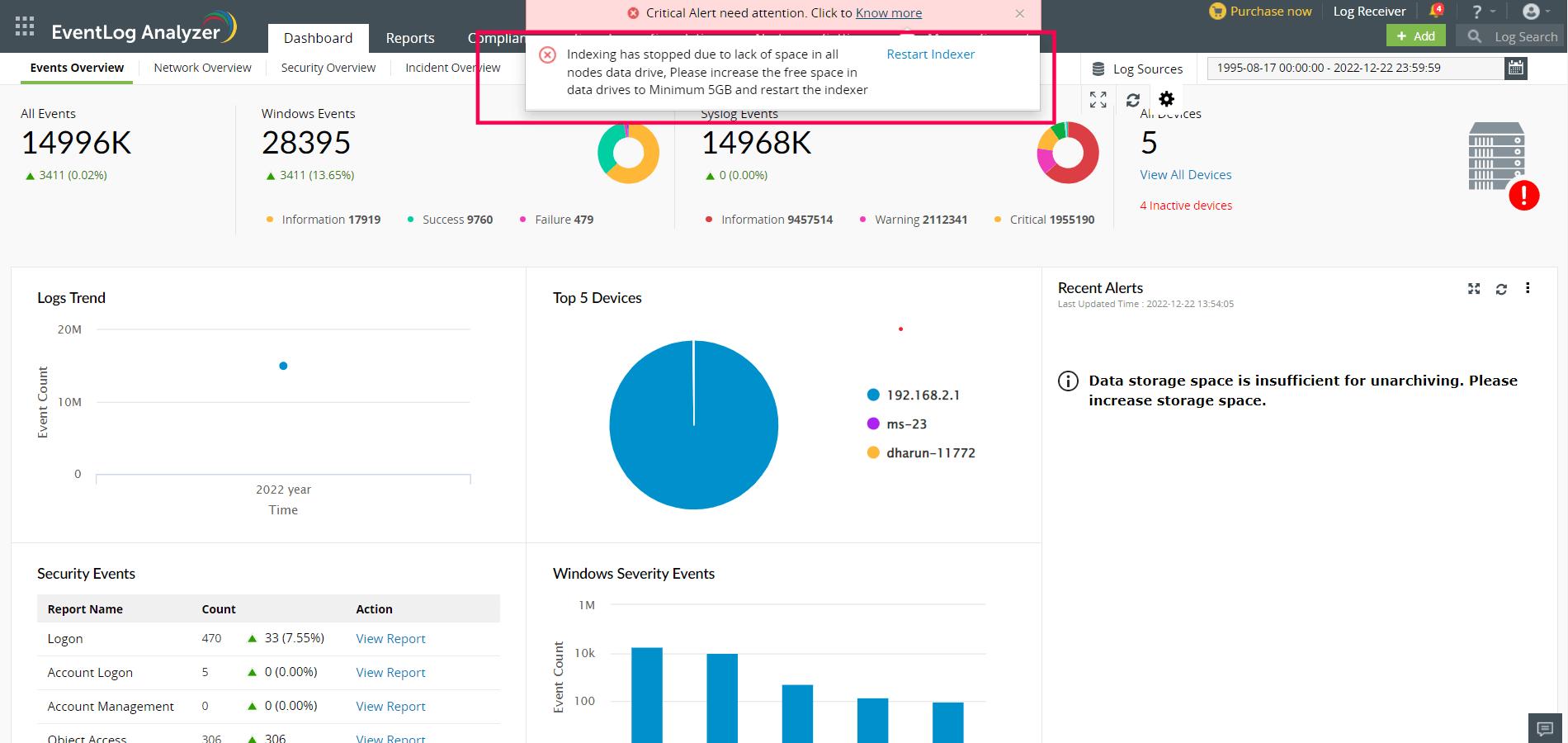The image size is (1568, 743).
Task: Expand dashboard with the fullscreen arrows icon
Action: [1098, 99]
